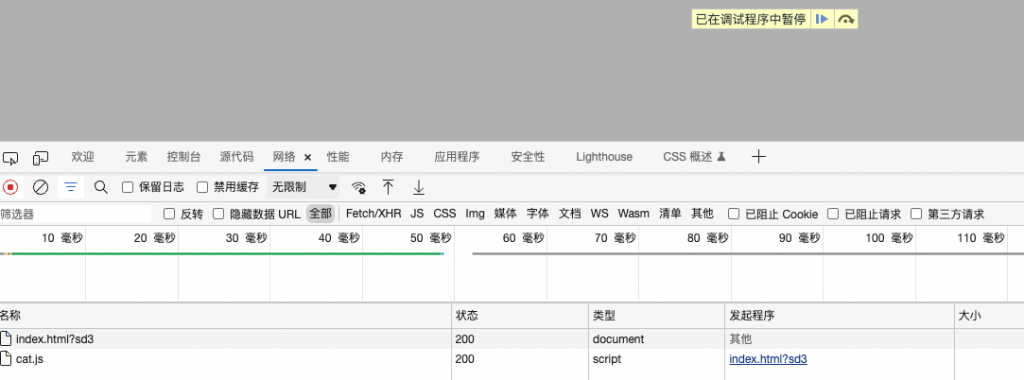Click the resume script execution icon
This screenshot has height=380, width=1024.
[822, 20]
